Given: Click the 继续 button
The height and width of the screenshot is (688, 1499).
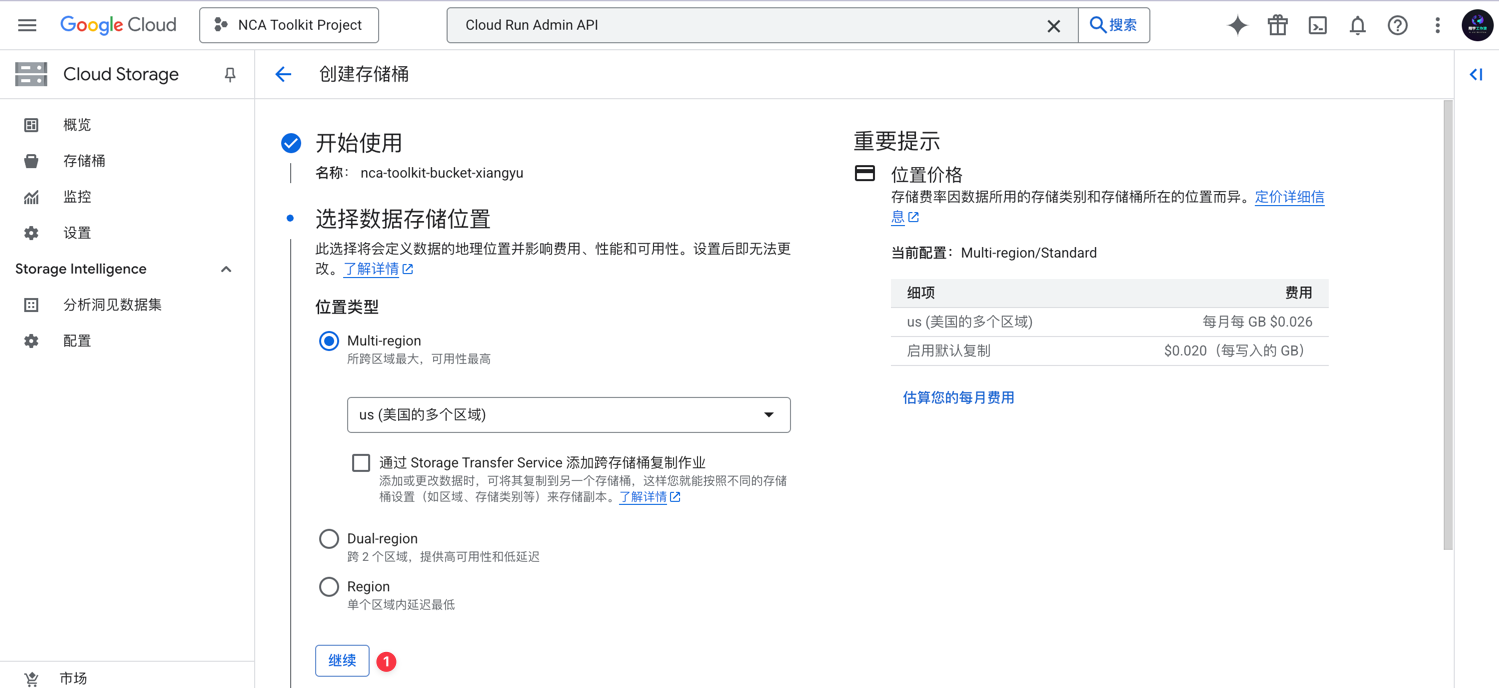Looking at the screenshot, I should pos(342,661).
